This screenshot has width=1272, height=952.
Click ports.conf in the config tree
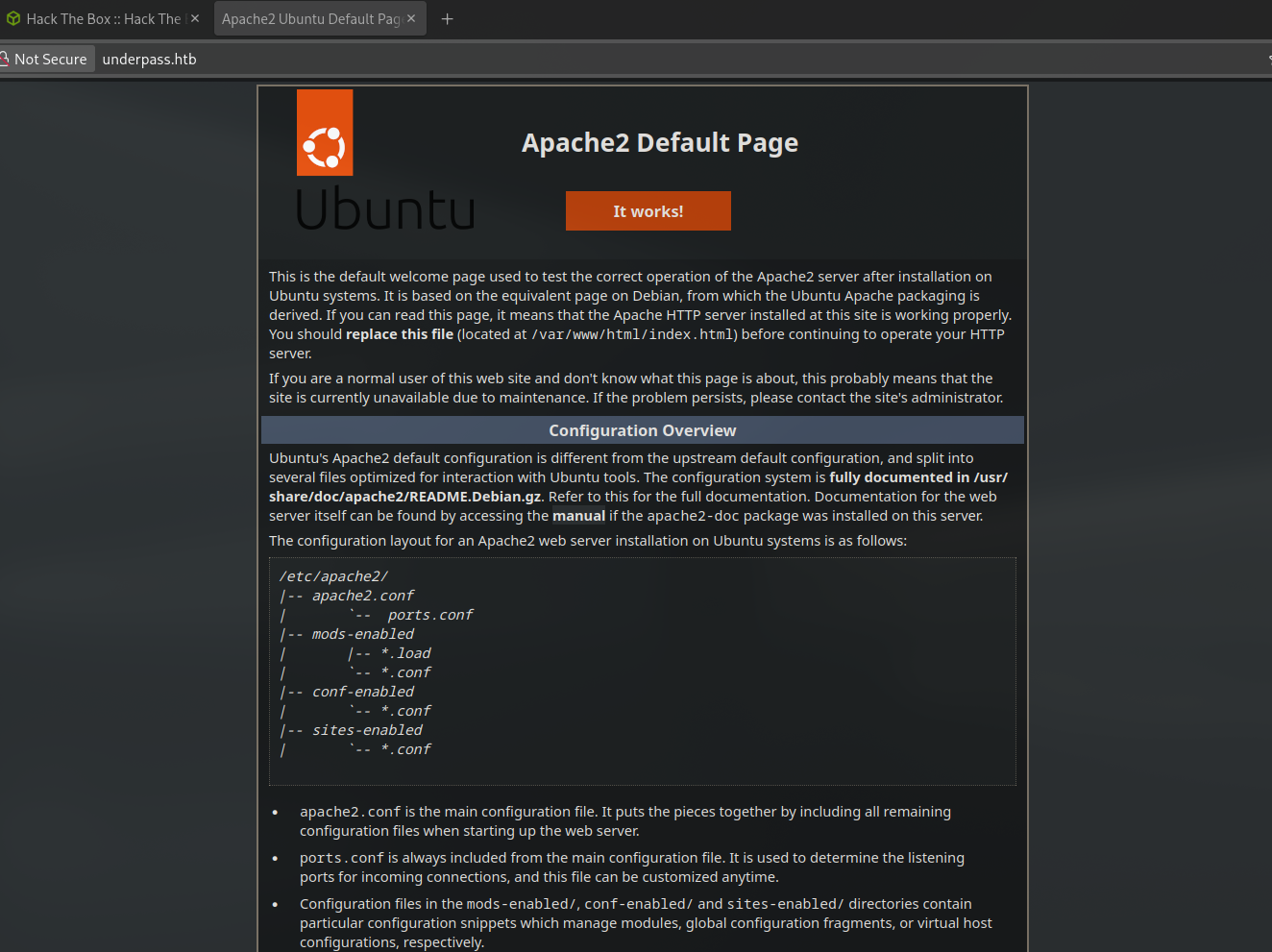point(429,615)
